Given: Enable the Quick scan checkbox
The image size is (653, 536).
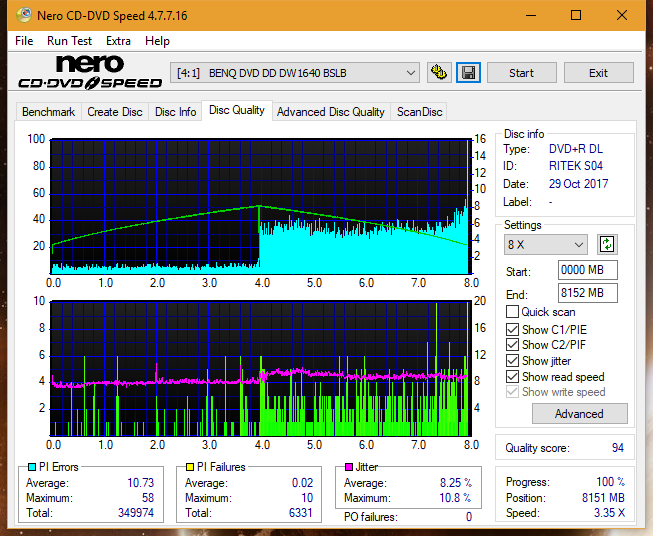Looking at the screenshot, I should pyautogui.click(x=512, y=312).
